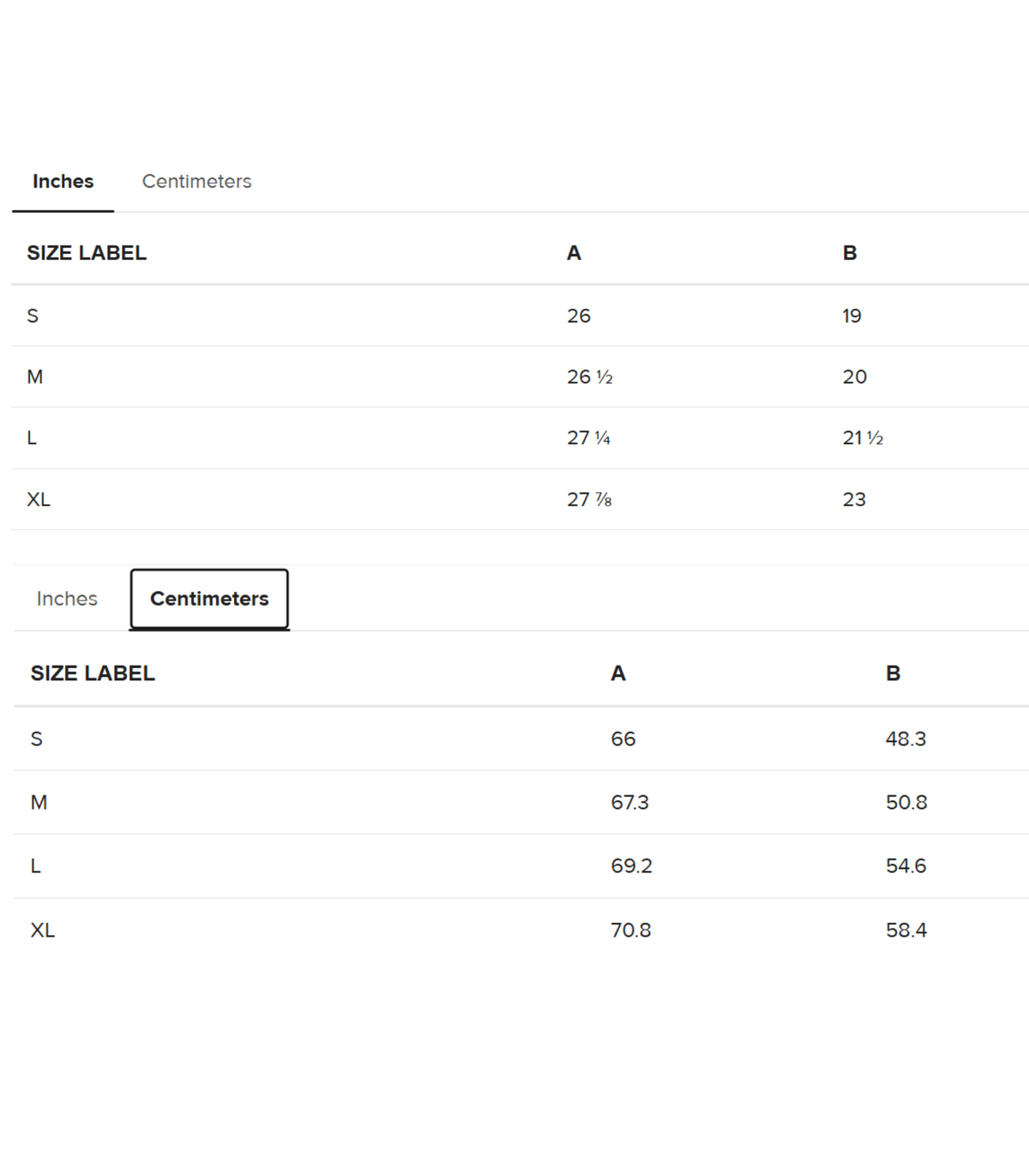Viewport: 1029px width, 1176px height.
Task: Select the upper Inches tab
Action: [x=63, y=182]
